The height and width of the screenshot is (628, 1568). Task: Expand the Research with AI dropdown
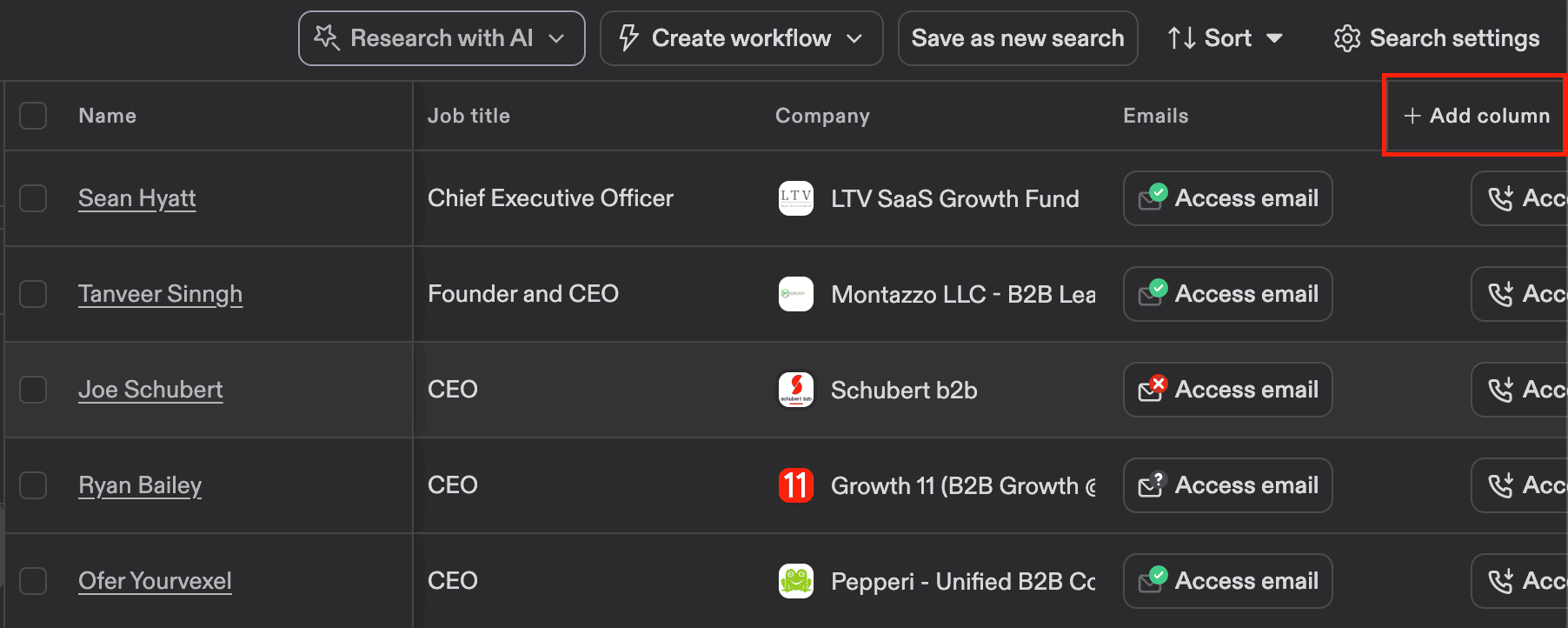point(557,38)
